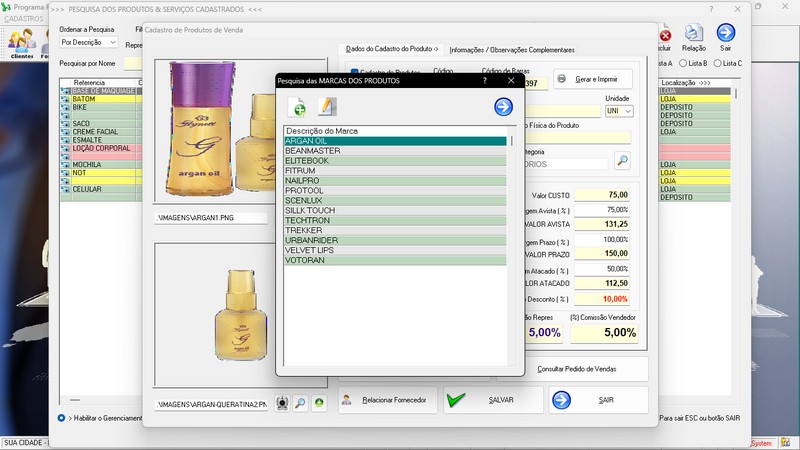800x450 pixels.
Task: Open the Dados do Cadastro do Produto tab
Action: [x=390, y=49]
